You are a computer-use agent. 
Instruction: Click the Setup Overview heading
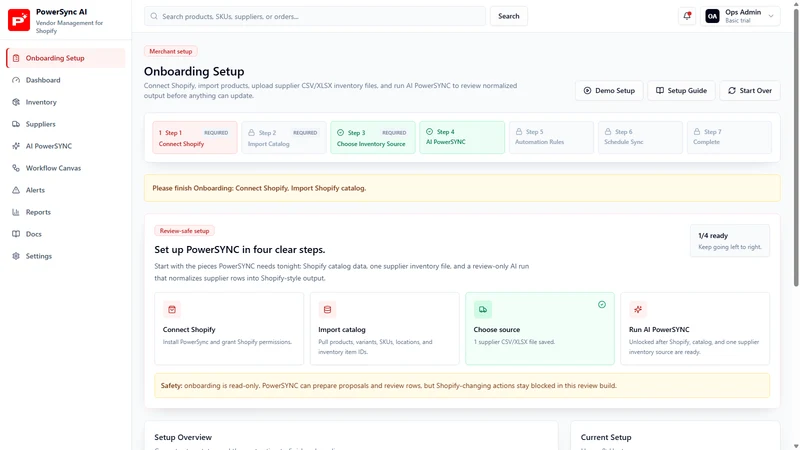point(183,437)
